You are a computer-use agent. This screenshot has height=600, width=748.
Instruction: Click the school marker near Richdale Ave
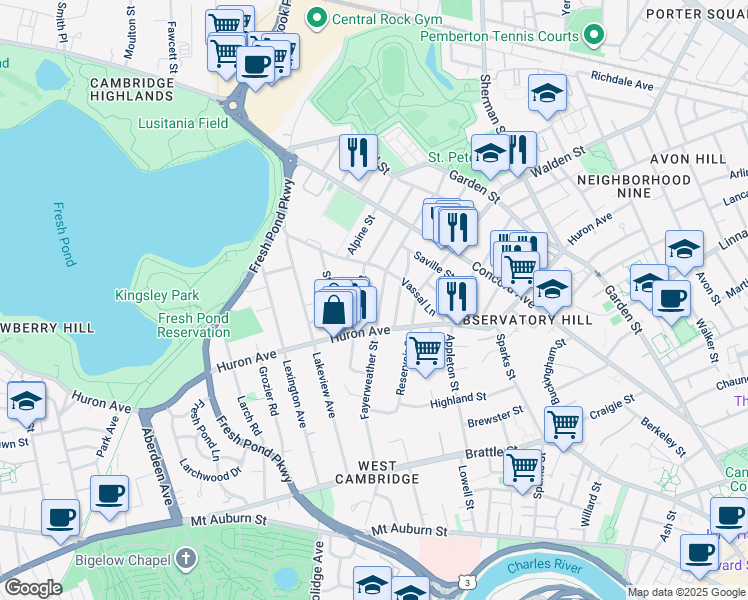pyautogui.click(x=547, y=94)
